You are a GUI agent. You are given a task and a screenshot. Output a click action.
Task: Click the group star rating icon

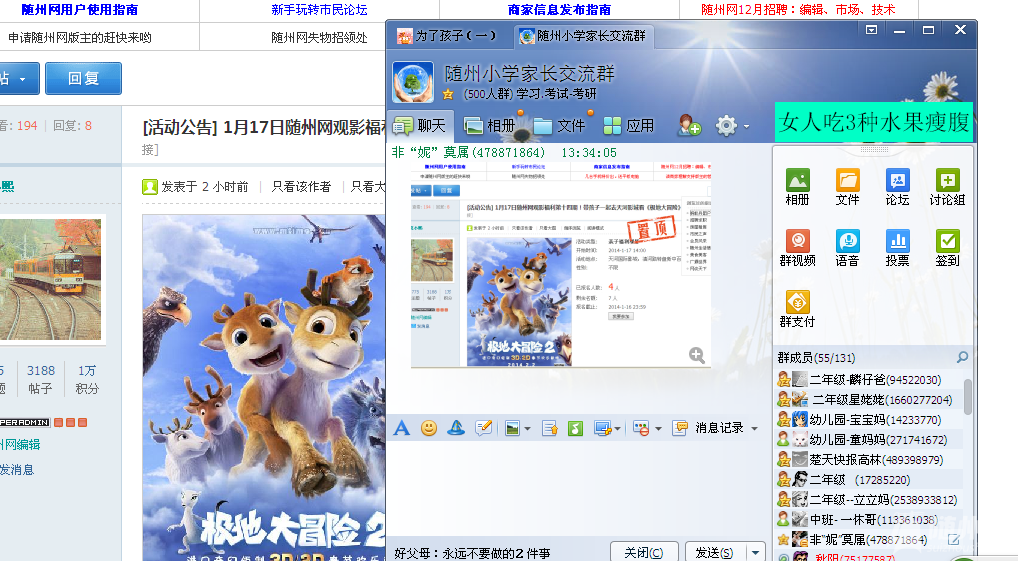coord(448,94)
